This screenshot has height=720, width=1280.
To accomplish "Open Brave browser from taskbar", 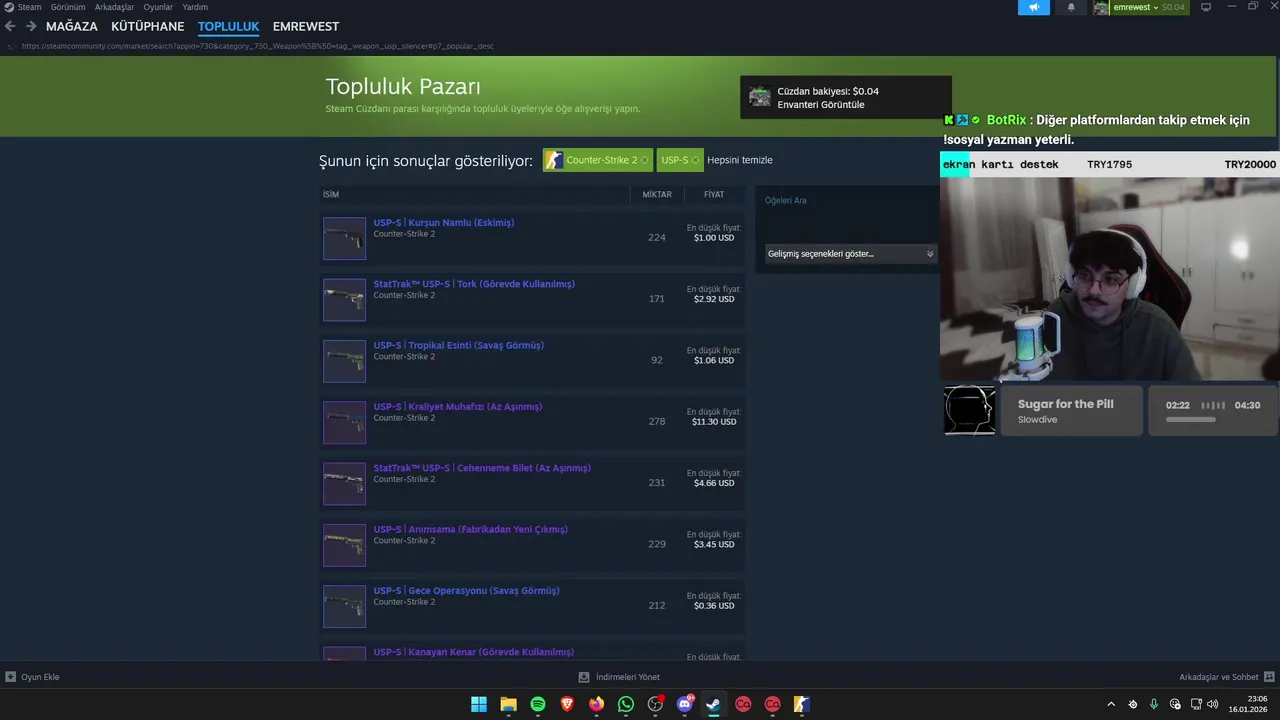I will click(x=567, y=704).
